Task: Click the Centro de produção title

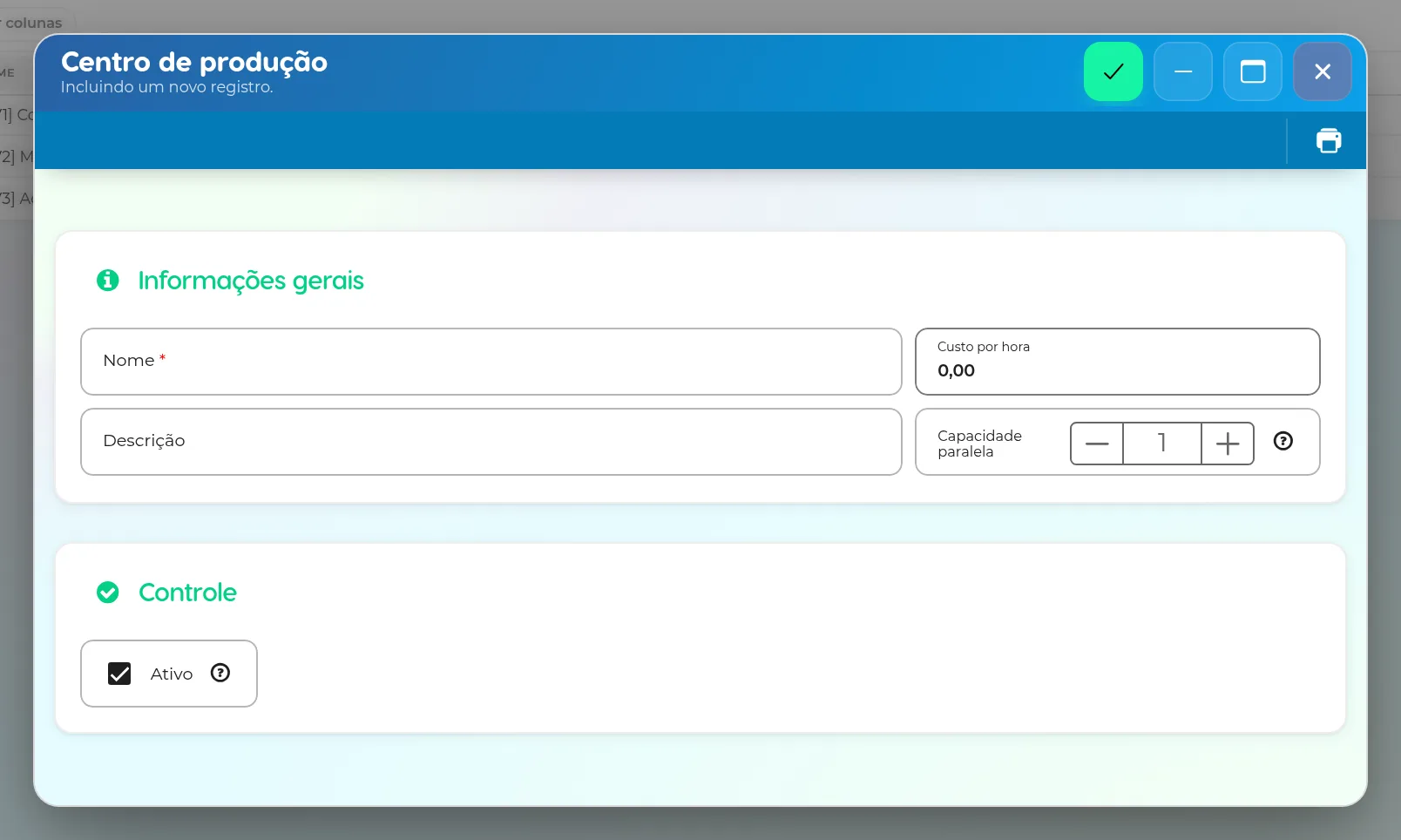Action: pos(194,62)
